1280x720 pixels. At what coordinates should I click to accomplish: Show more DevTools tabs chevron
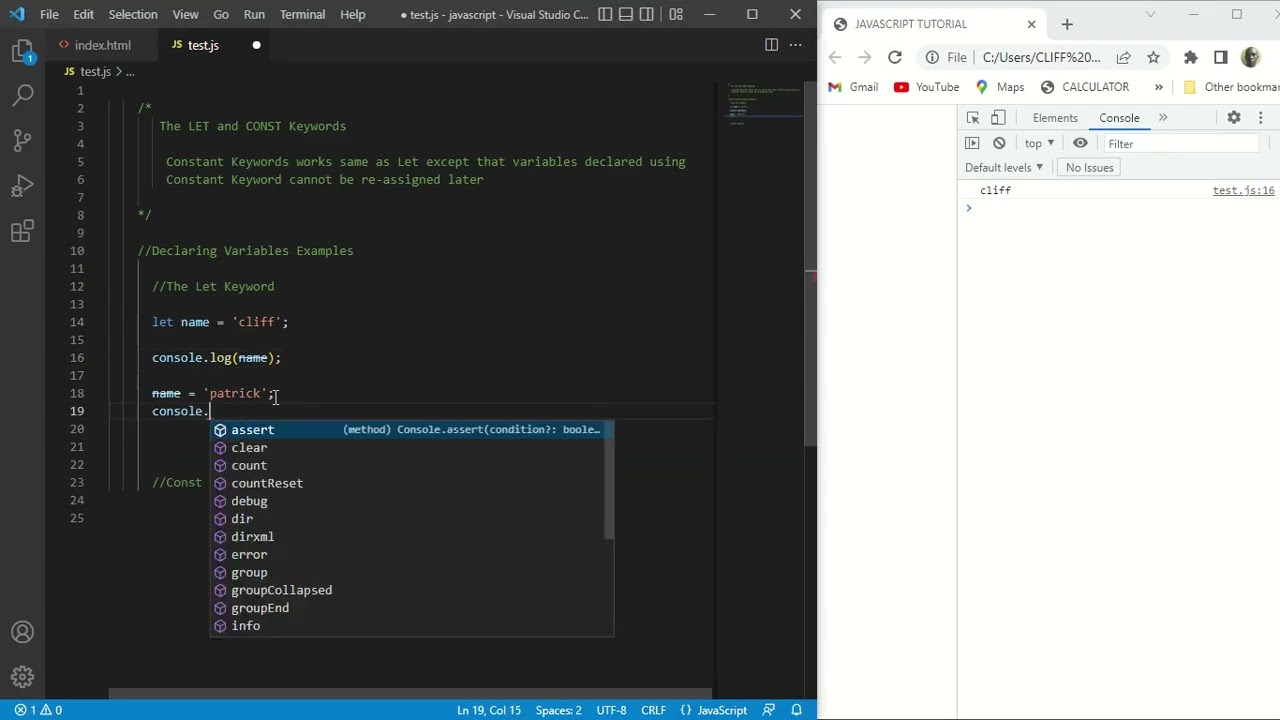point(1163,118)
